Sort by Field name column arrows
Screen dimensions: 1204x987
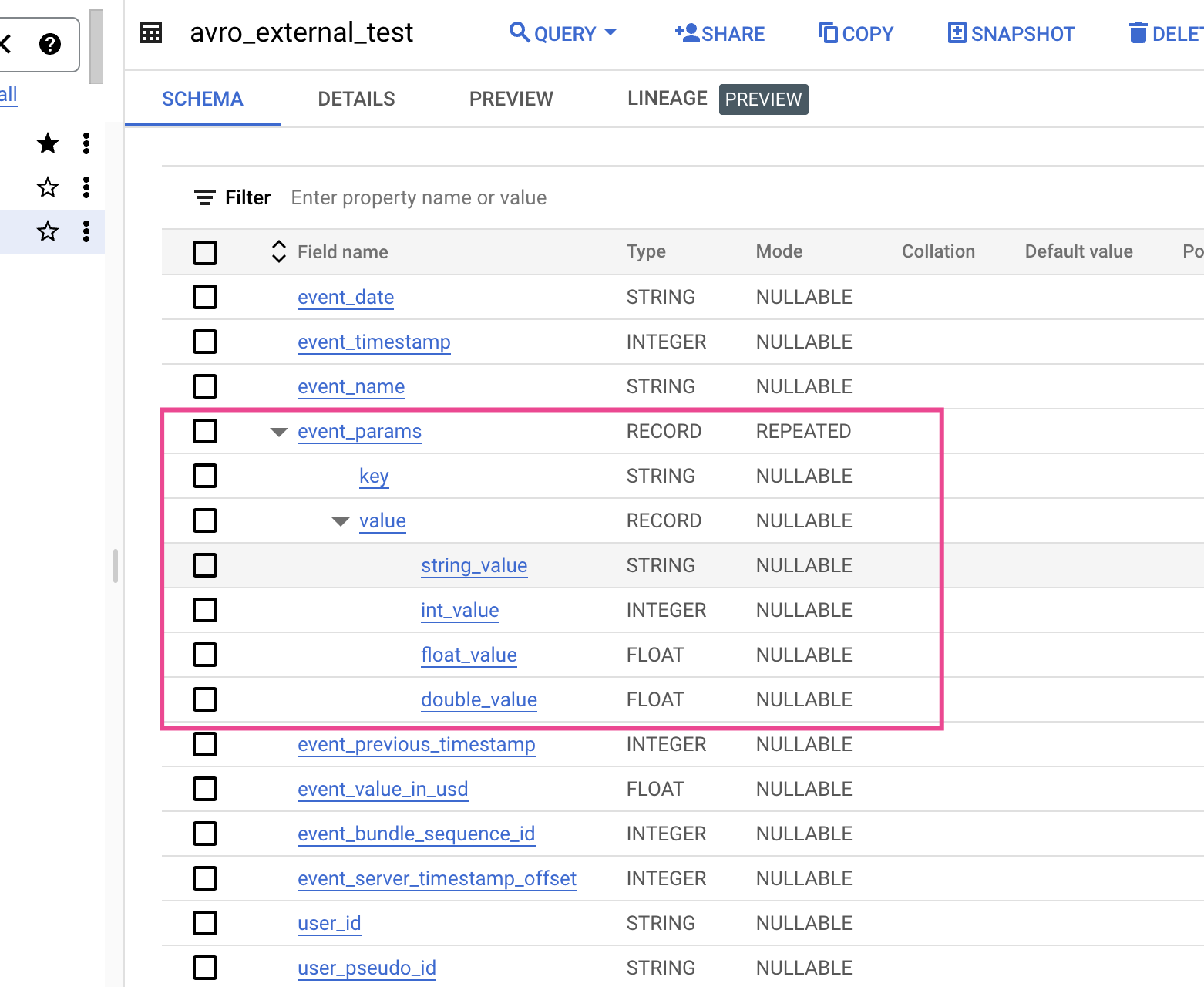pyautogui.click(x=279, y=251)
